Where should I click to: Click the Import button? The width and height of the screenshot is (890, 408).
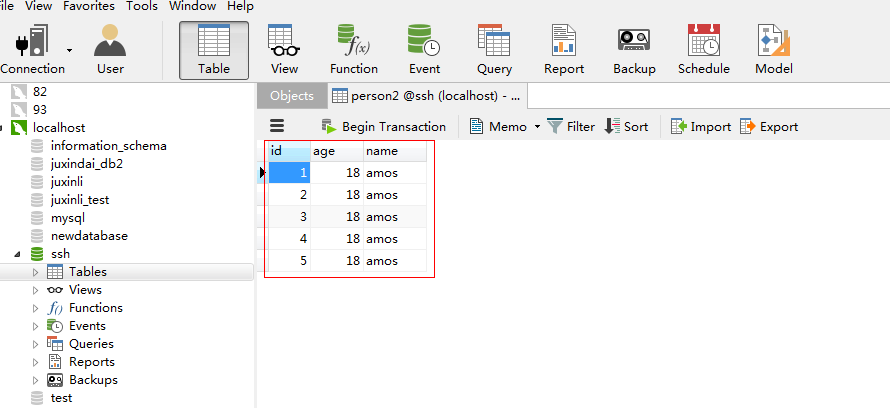click(701, 127)
